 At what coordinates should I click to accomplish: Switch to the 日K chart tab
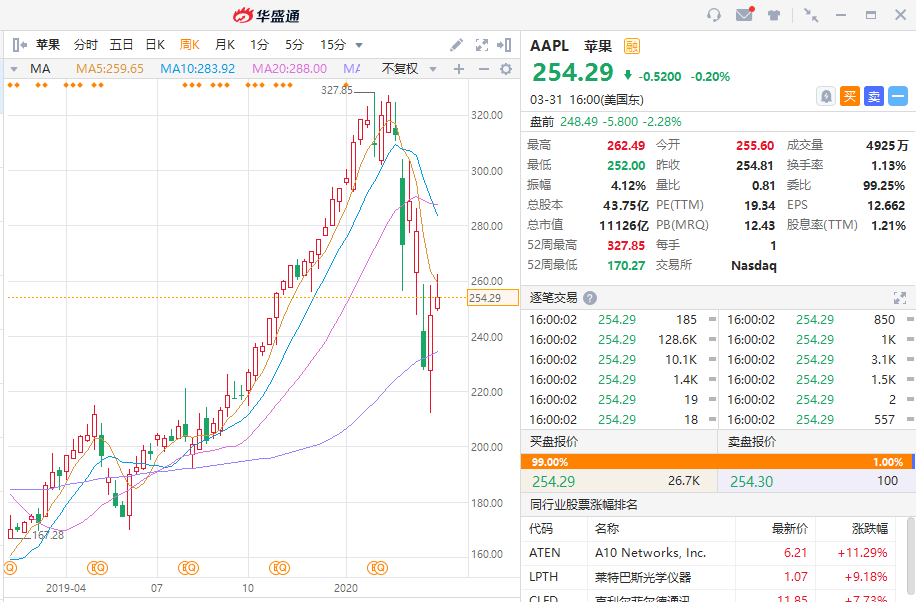[155, 45]
